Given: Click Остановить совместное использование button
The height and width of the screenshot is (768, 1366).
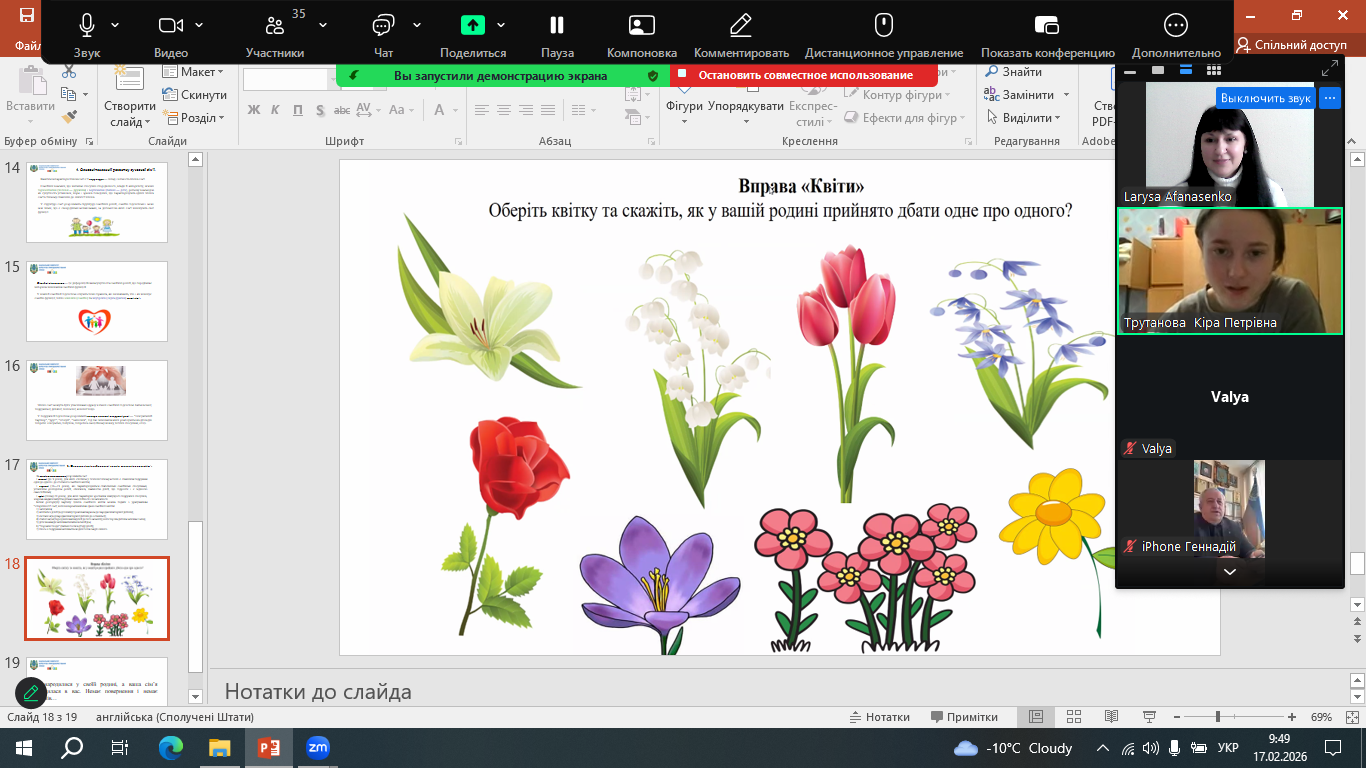Looking at the screenshot, I should (x=805, y=75).
